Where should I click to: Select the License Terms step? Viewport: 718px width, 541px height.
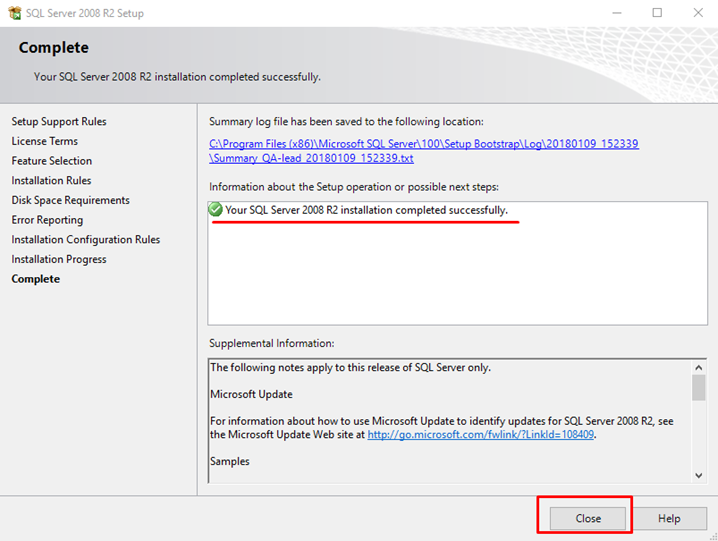point(44,141)
